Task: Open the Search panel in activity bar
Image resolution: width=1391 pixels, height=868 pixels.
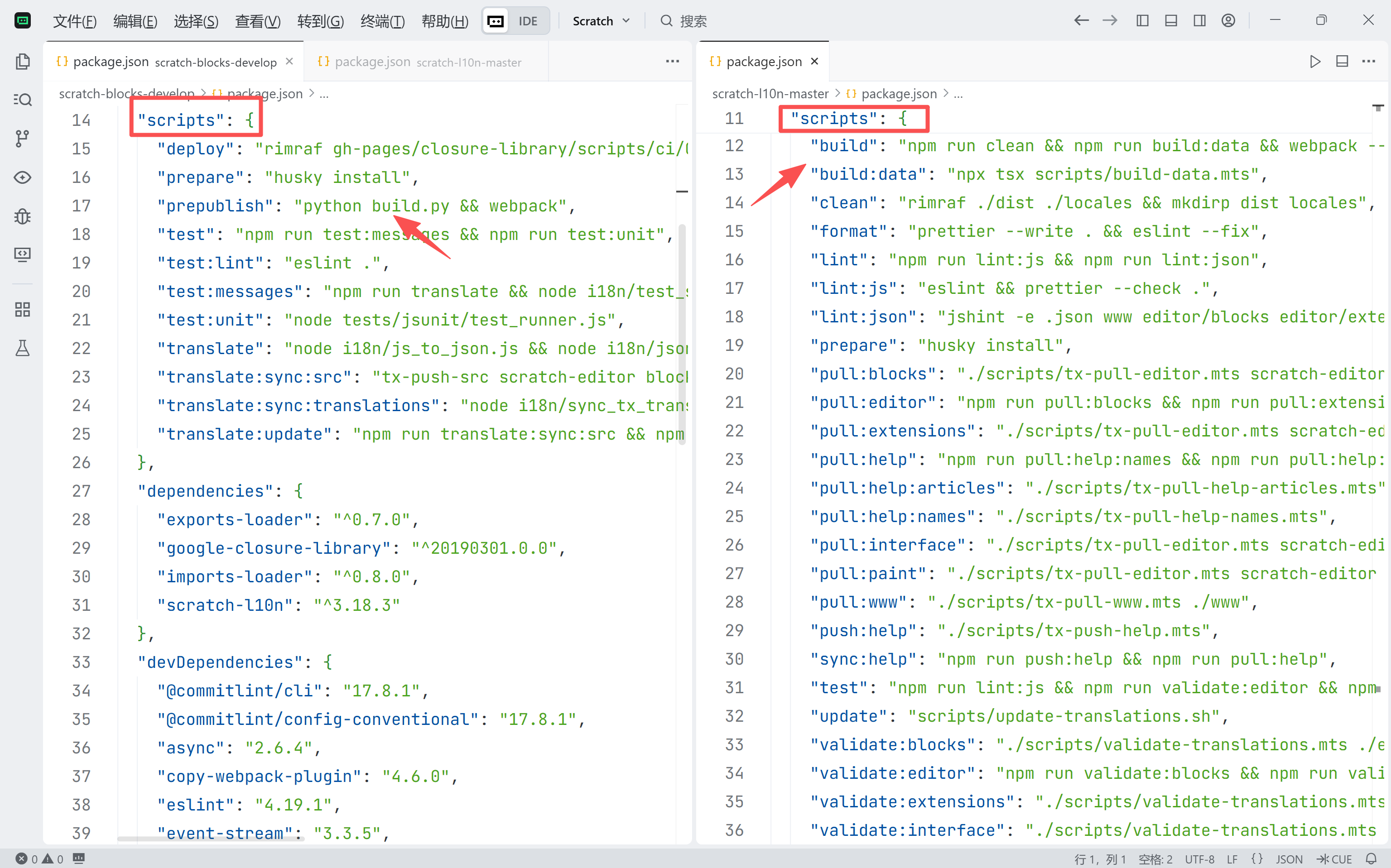Action: pyautogui.click(x=22, y=100)
